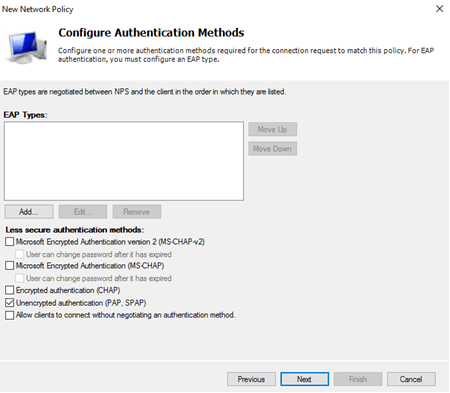Cancel the network policy wizard
This screenshot has height=393, width=450.
[x=411, y=379]
